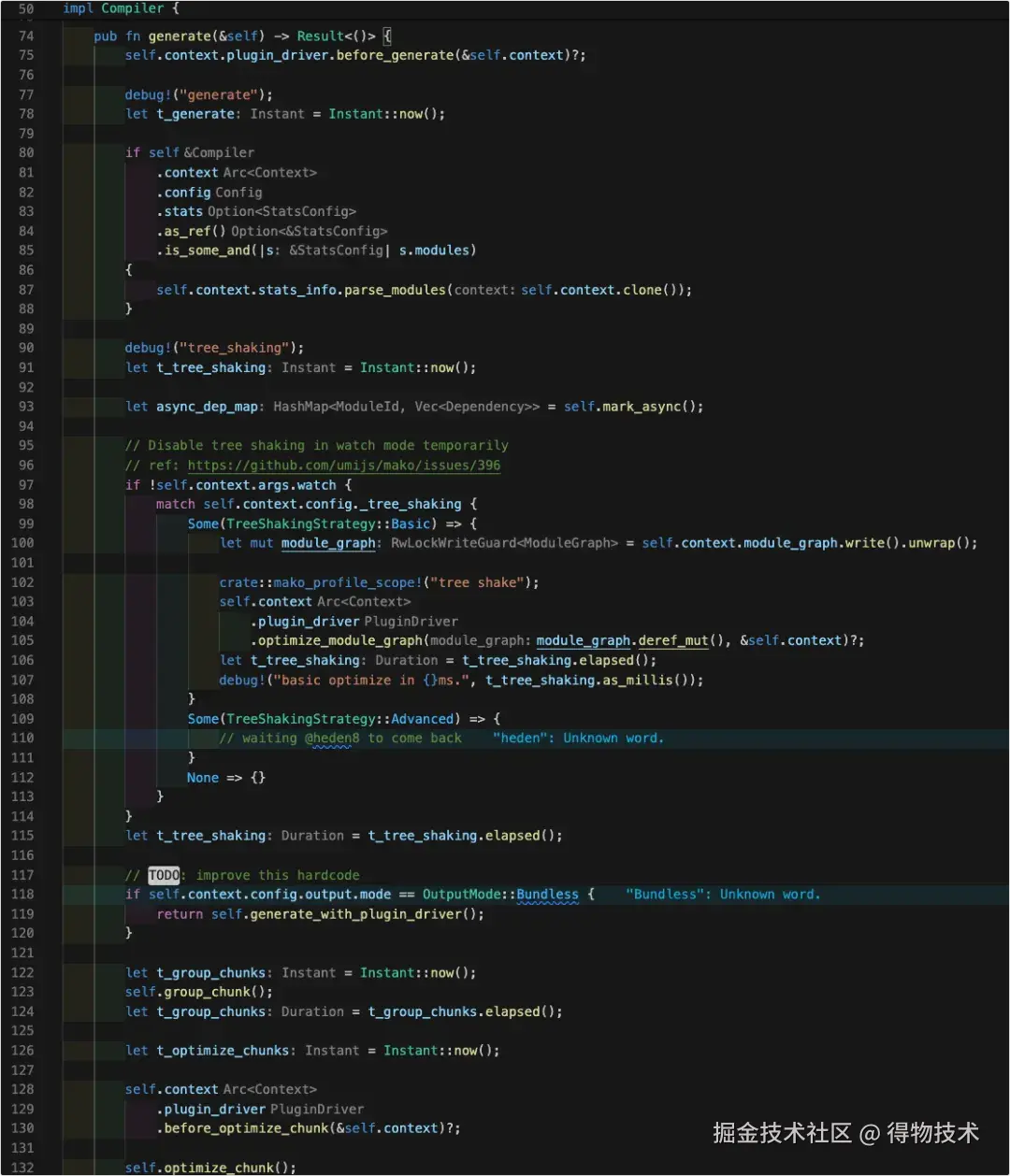
Task: Click line number 110 in the gutter
Action: coord(22,739)
